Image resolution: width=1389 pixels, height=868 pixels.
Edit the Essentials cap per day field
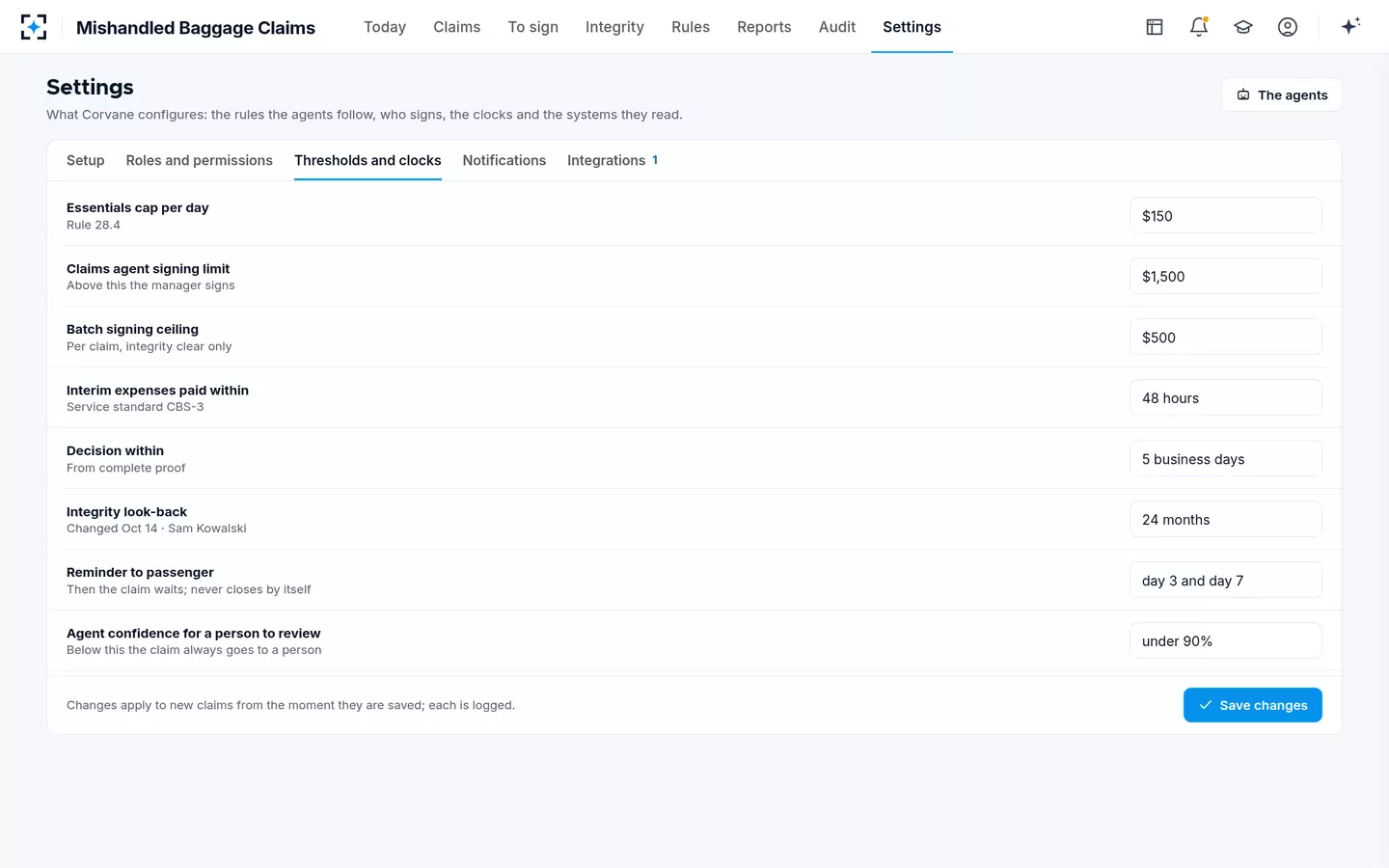pyautogui.click(x=1225, y=216)
